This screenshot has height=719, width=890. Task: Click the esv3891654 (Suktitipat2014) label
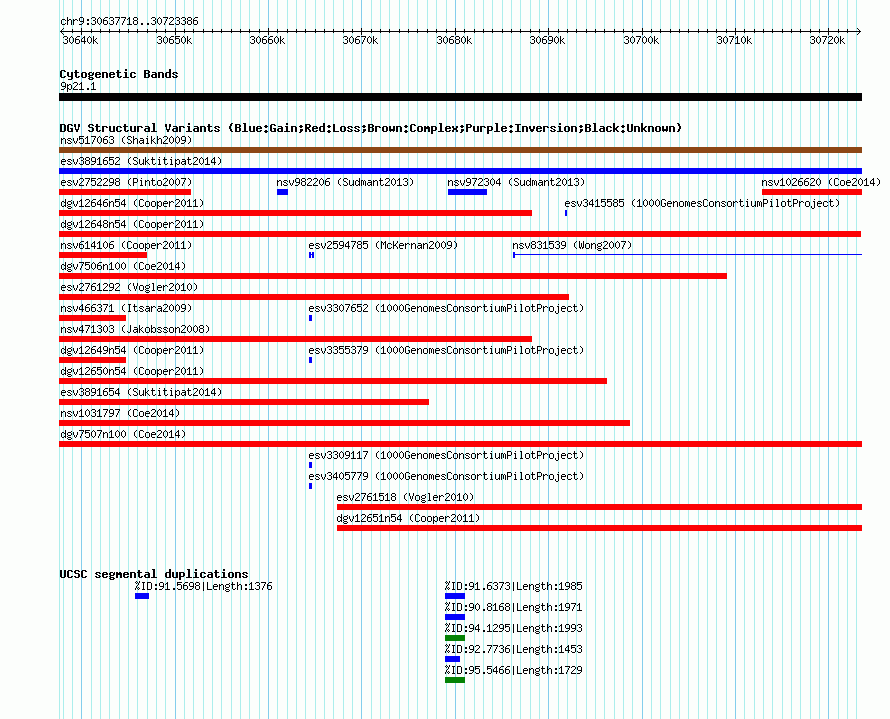coord(141,392)
